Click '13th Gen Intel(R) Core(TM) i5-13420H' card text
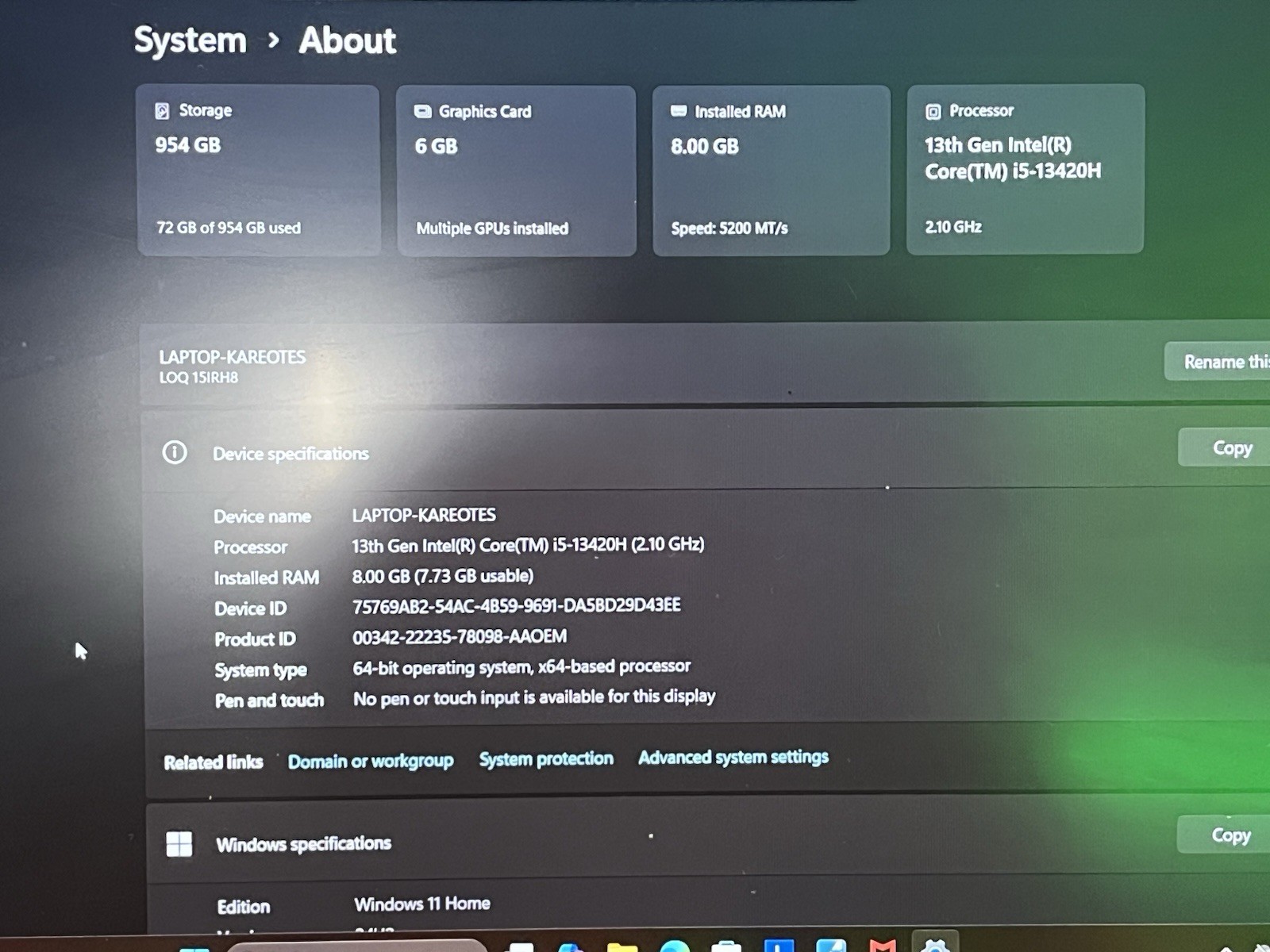Viewport: 1270px width, 952px height. point(1013,158)
